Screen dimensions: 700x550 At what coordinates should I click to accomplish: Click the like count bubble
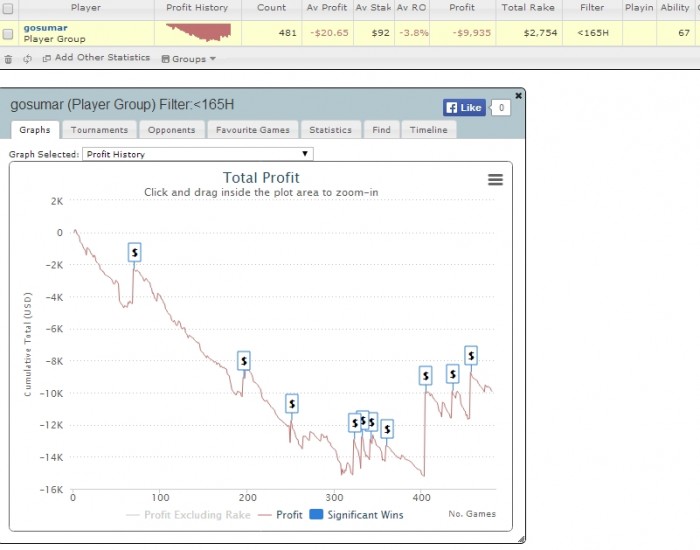501,108
